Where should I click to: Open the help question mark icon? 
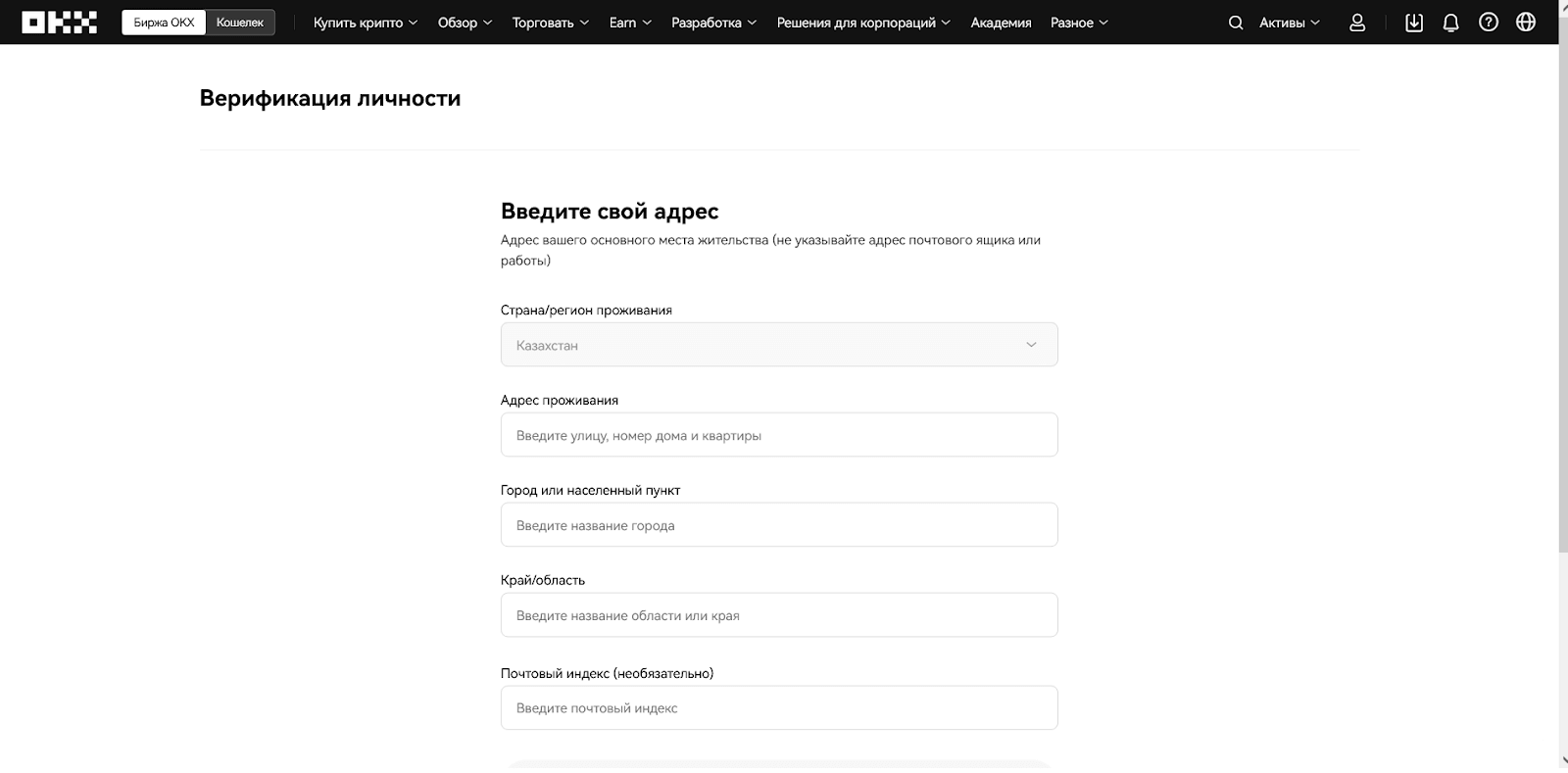[1489, 23]
